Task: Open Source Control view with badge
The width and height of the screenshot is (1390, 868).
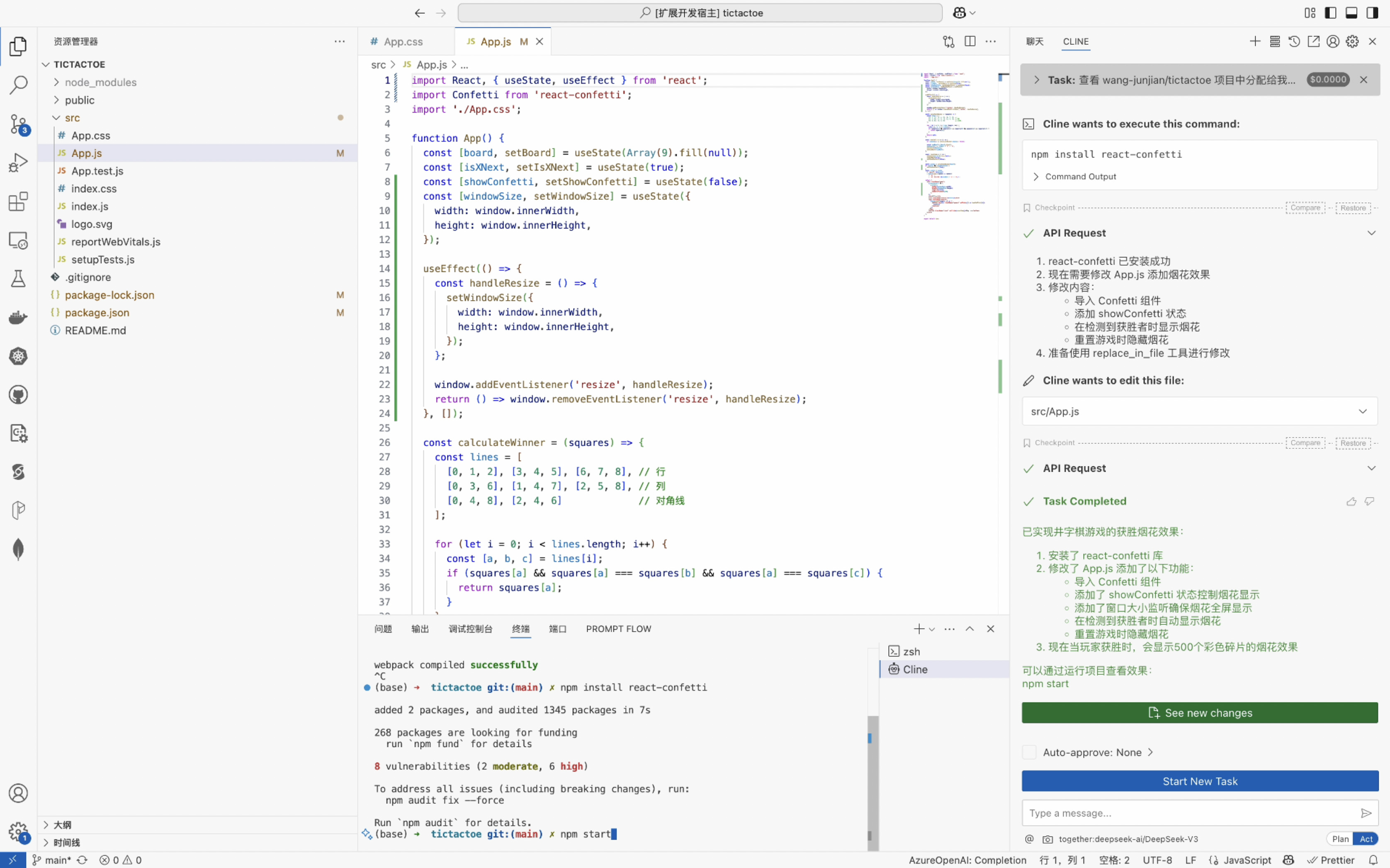Action: pos(18,124)
